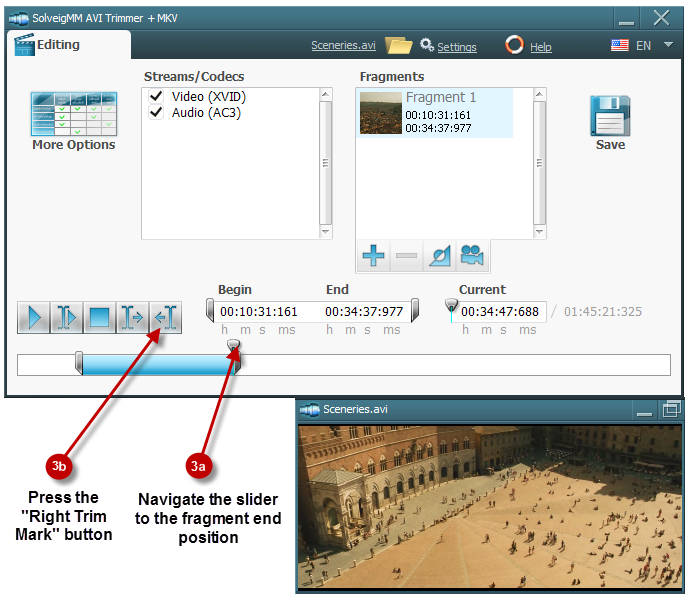Open the Sceneries.avi file link

tap(343, 46)
